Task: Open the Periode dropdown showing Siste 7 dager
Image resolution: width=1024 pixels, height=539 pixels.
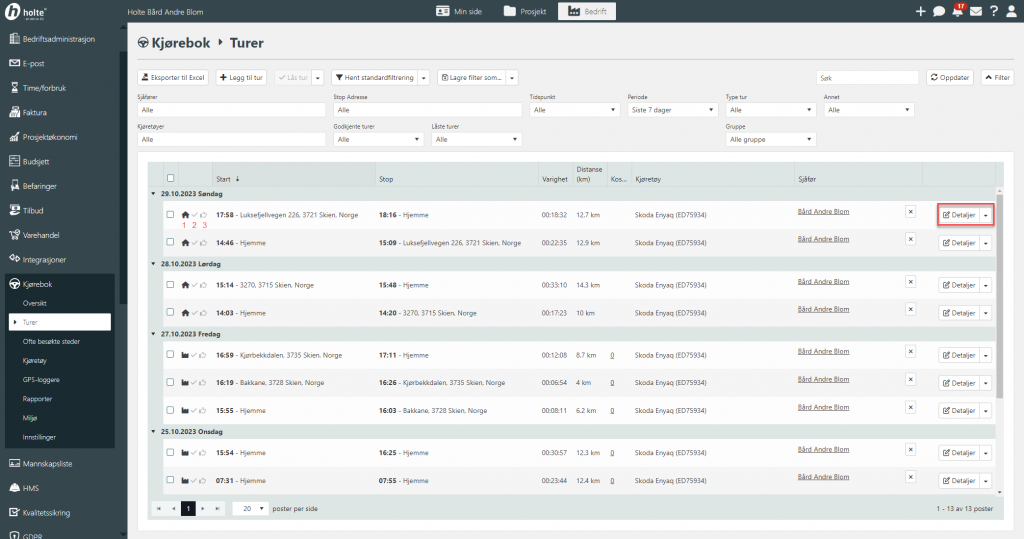Action: [x=670, y=110]
